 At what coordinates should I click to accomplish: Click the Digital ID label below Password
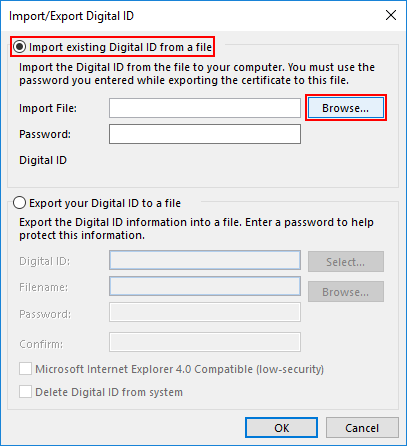(43, 160)
